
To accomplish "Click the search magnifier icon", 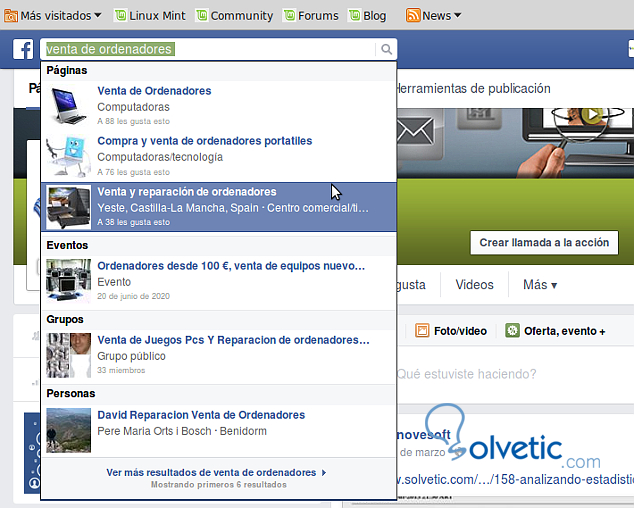I will (387, 49).
